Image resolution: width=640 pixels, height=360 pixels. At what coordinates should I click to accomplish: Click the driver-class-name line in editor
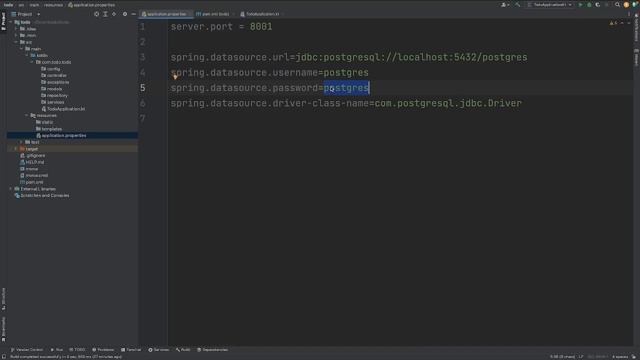click(346, 103)
